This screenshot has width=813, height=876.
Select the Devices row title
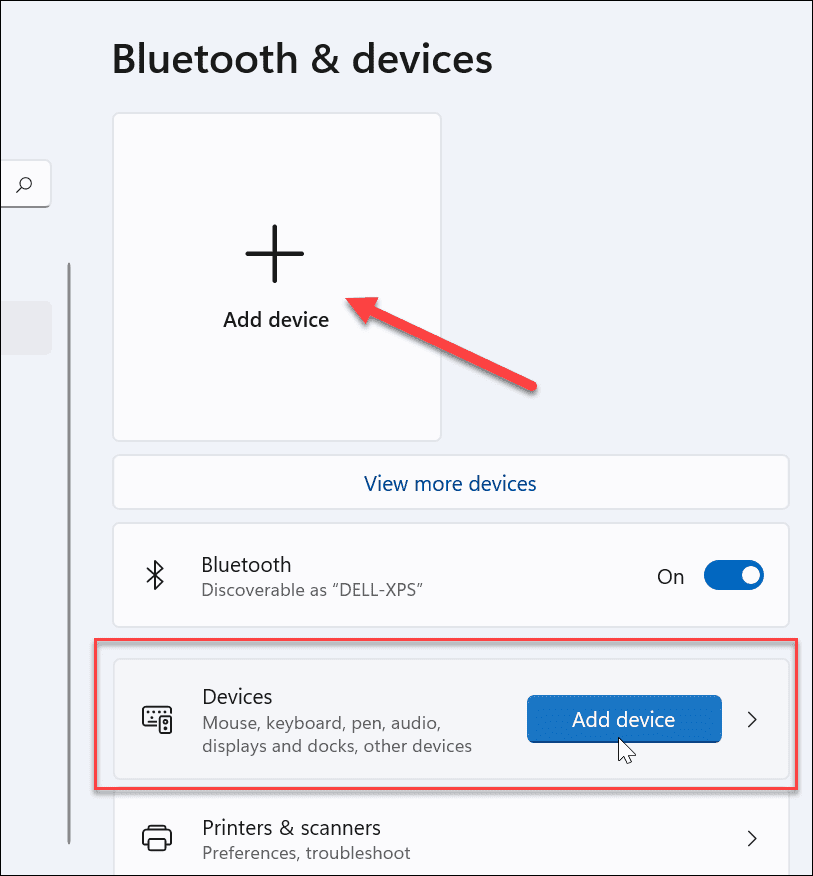(237, 696)
